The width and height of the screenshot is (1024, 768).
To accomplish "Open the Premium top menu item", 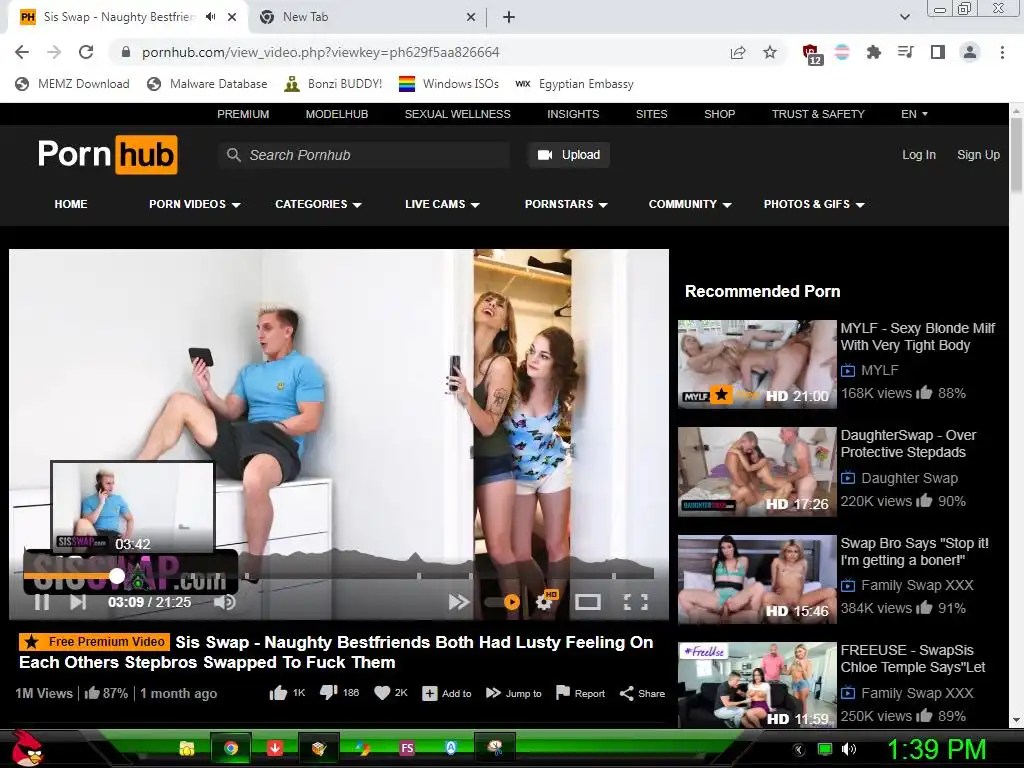I will (x=243, y=114).
